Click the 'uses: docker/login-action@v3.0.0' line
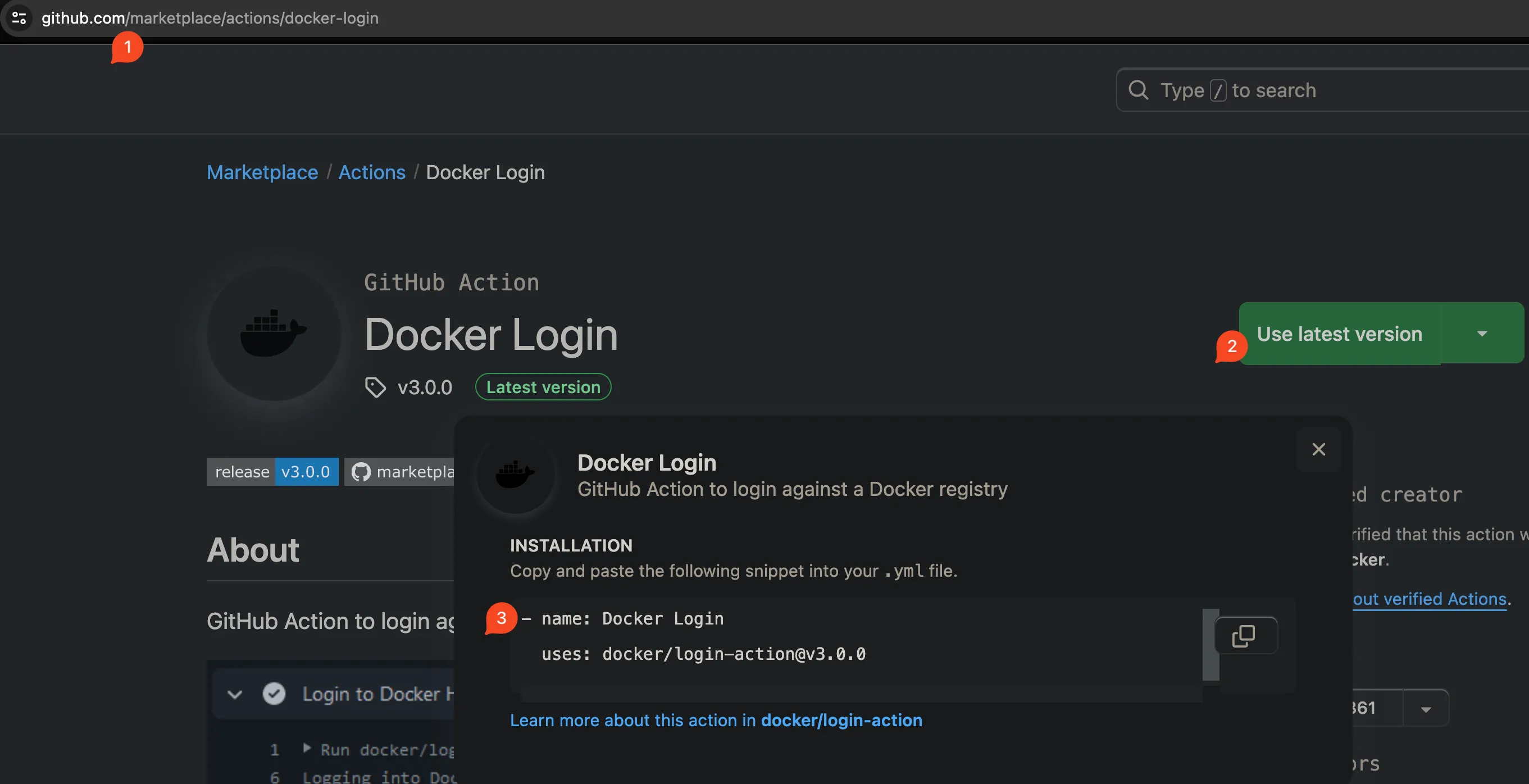1529x784 pixels. tap(703, 654)
